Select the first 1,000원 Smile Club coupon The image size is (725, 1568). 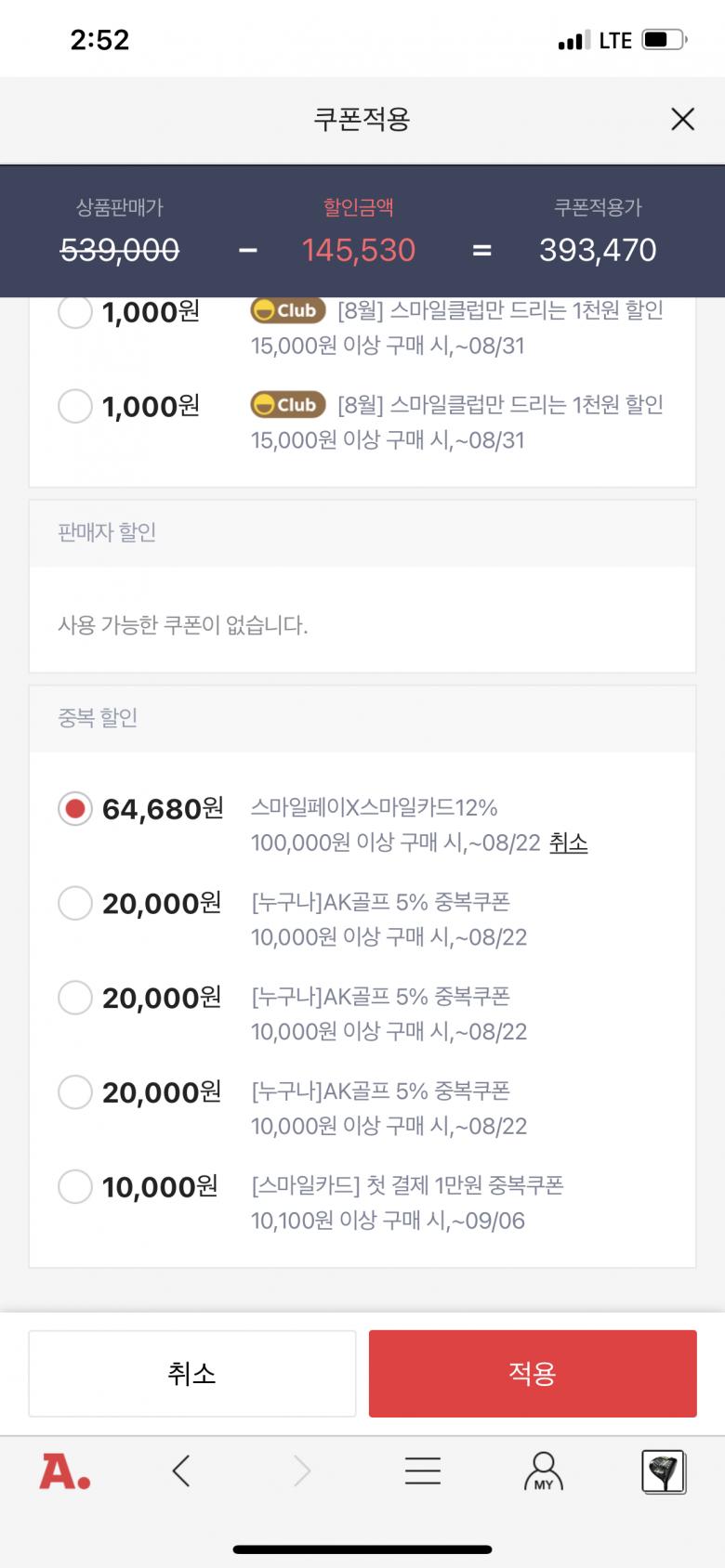(75, 312)
